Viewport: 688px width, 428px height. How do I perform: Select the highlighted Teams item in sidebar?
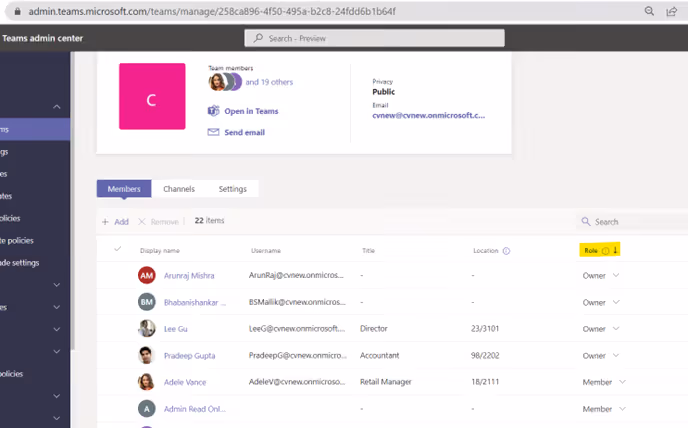click(35, 129)
